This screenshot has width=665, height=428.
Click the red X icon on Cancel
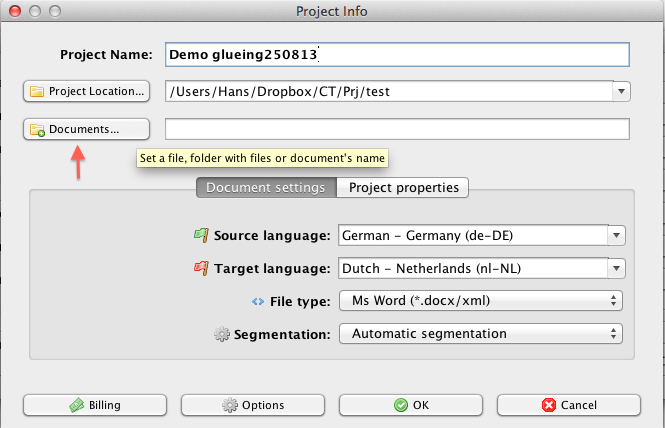(x=548, y=405)
